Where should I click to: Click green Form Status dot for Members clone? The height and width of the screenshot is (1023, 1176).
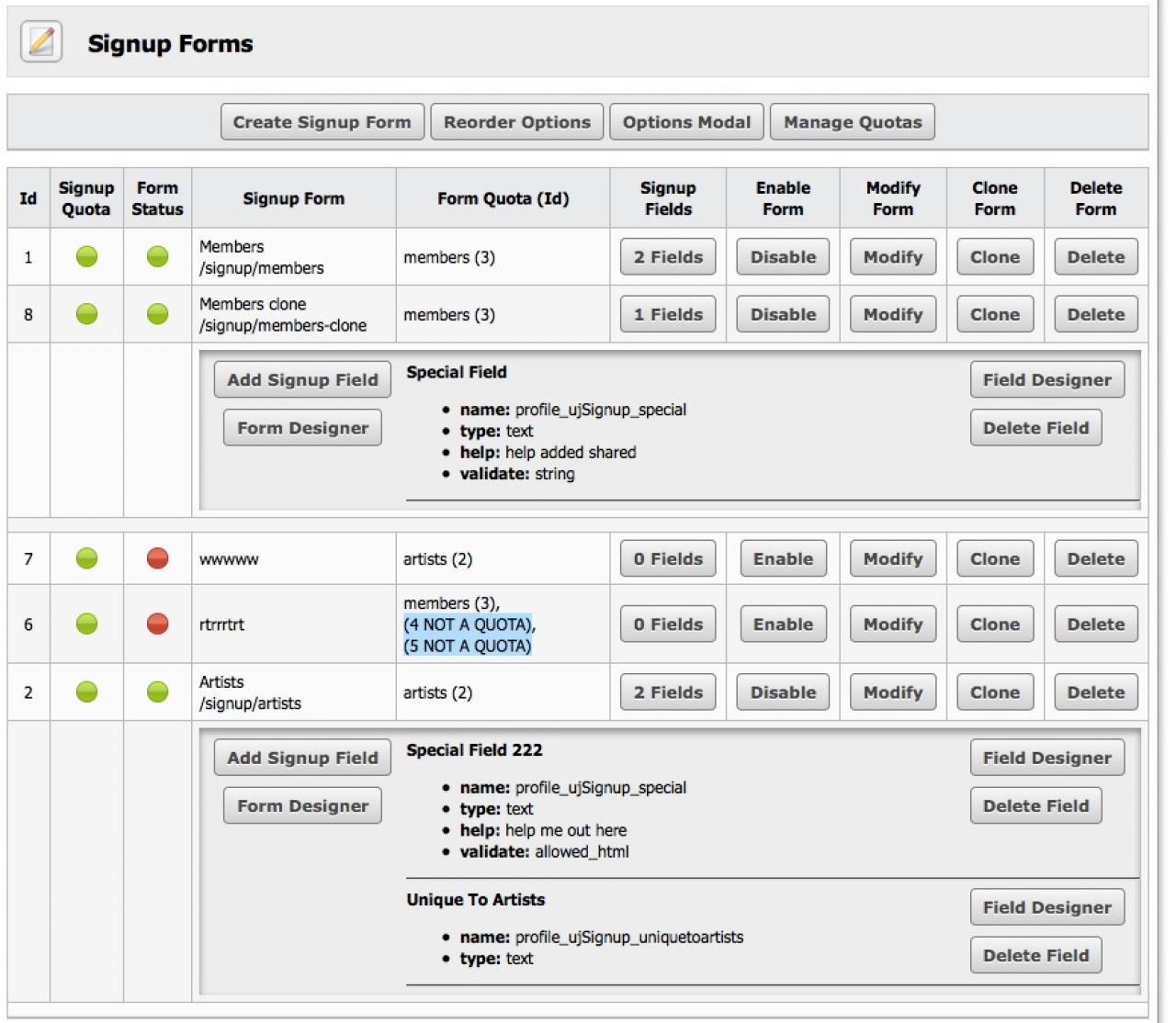(157, 314)
